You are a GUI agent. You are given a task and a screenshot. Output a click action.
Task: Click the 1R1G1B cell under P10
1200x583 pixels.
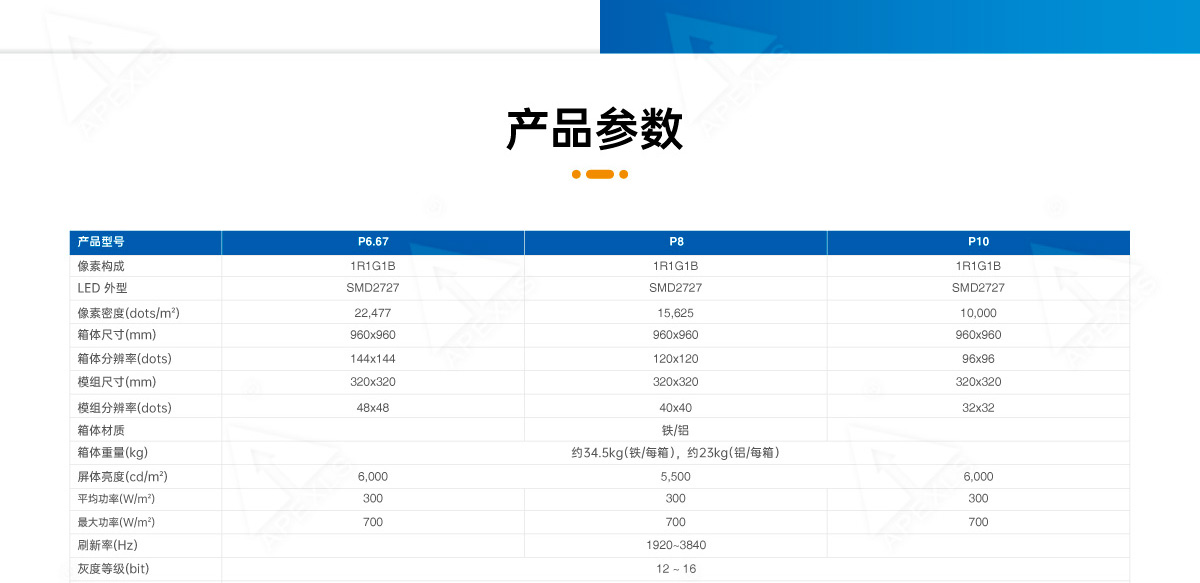click(x=979, y=266)
